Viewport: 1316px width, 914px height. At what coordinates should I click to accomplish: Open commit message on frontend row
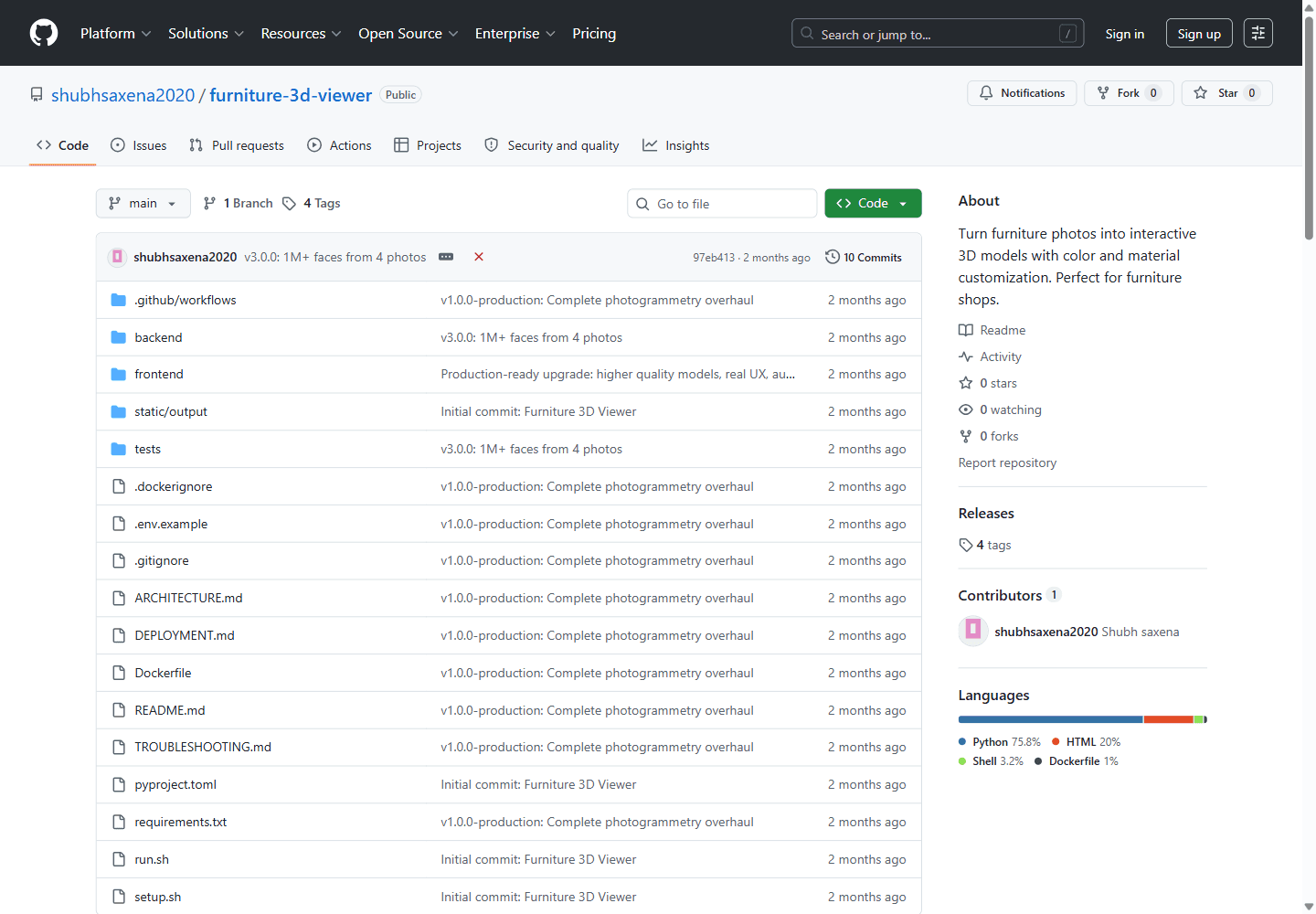point(618,374)
